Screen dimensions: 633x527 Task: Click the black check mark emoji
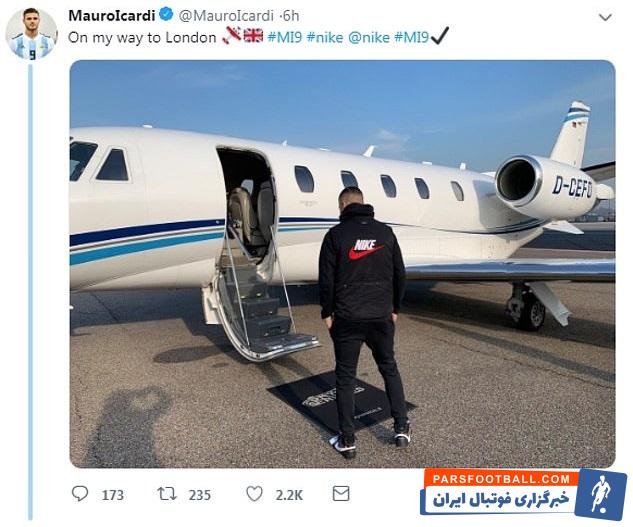[440, 36]
